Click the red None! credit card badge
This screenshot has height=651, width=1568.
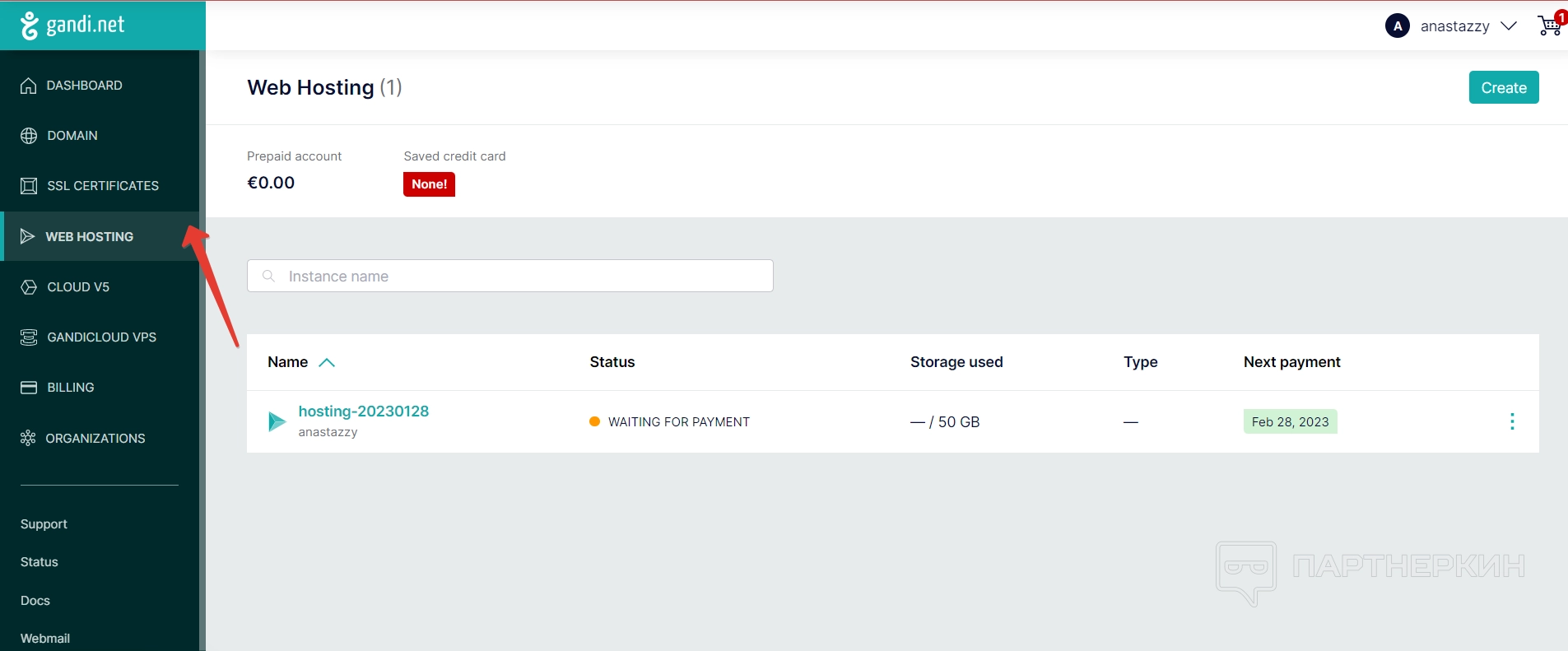(x=429, y=184)
